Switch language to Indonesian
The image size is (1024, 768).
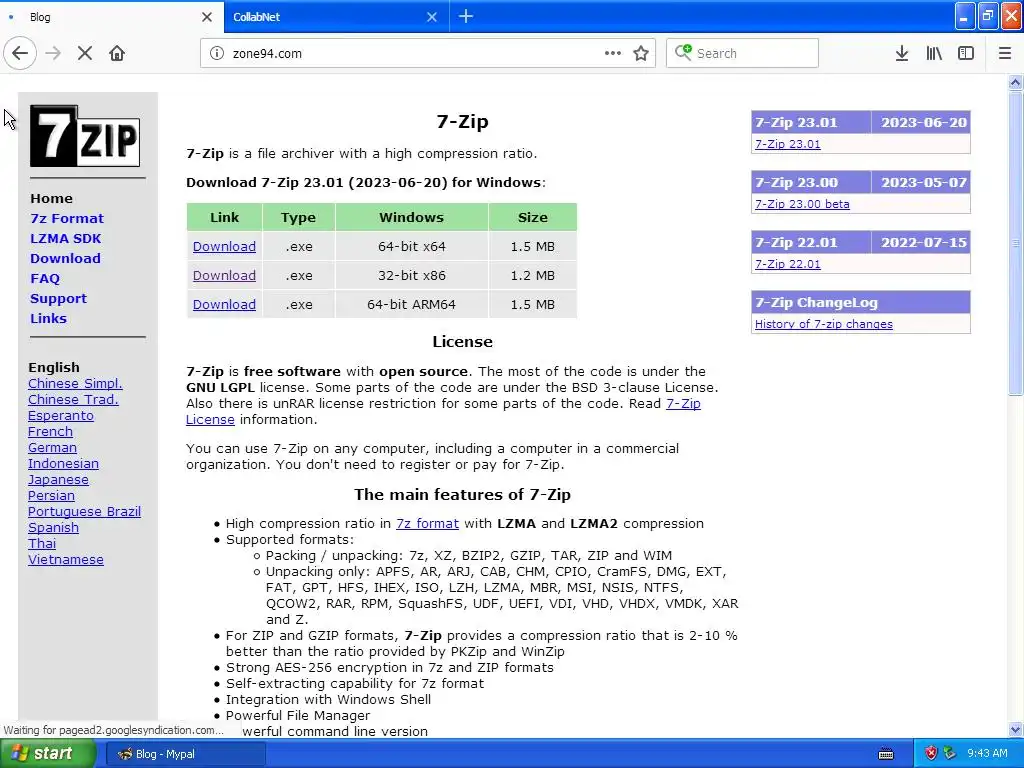[x=63, y=464]
